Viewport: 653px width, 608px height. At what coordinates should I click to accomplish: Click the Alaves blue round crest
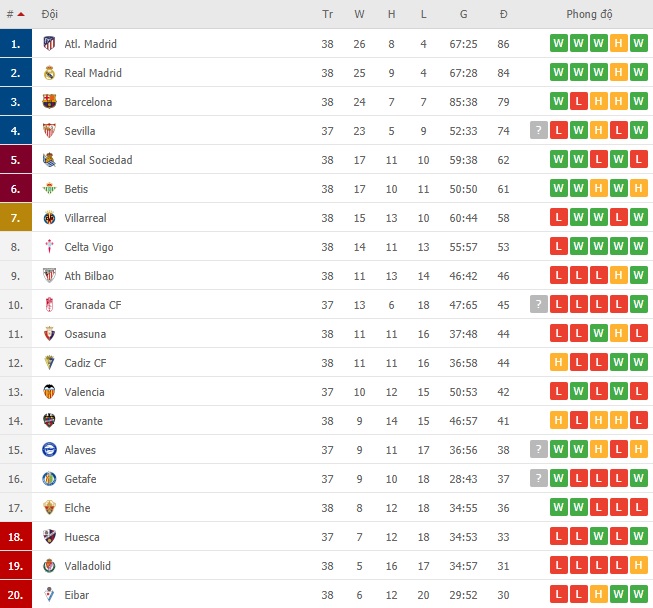pyautogui.click(x=49, y=450)
